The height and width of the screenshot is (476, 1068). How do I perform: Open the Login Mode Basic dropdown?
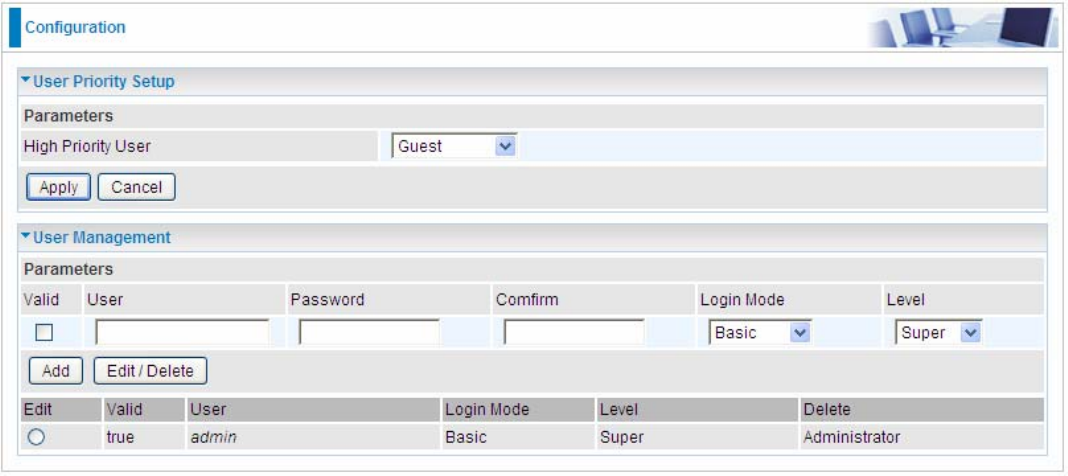point(759,332)
